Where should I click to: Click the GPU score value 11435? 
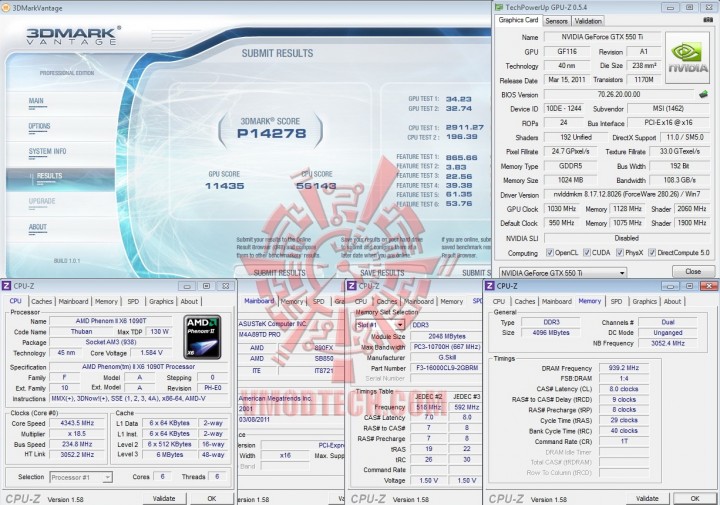[225, 186]
